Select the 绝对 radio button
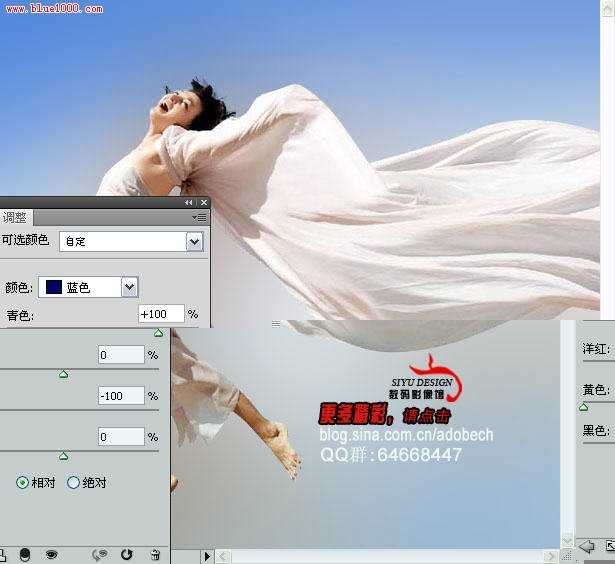Screen dimensions: 615x564 click(73, 482)
